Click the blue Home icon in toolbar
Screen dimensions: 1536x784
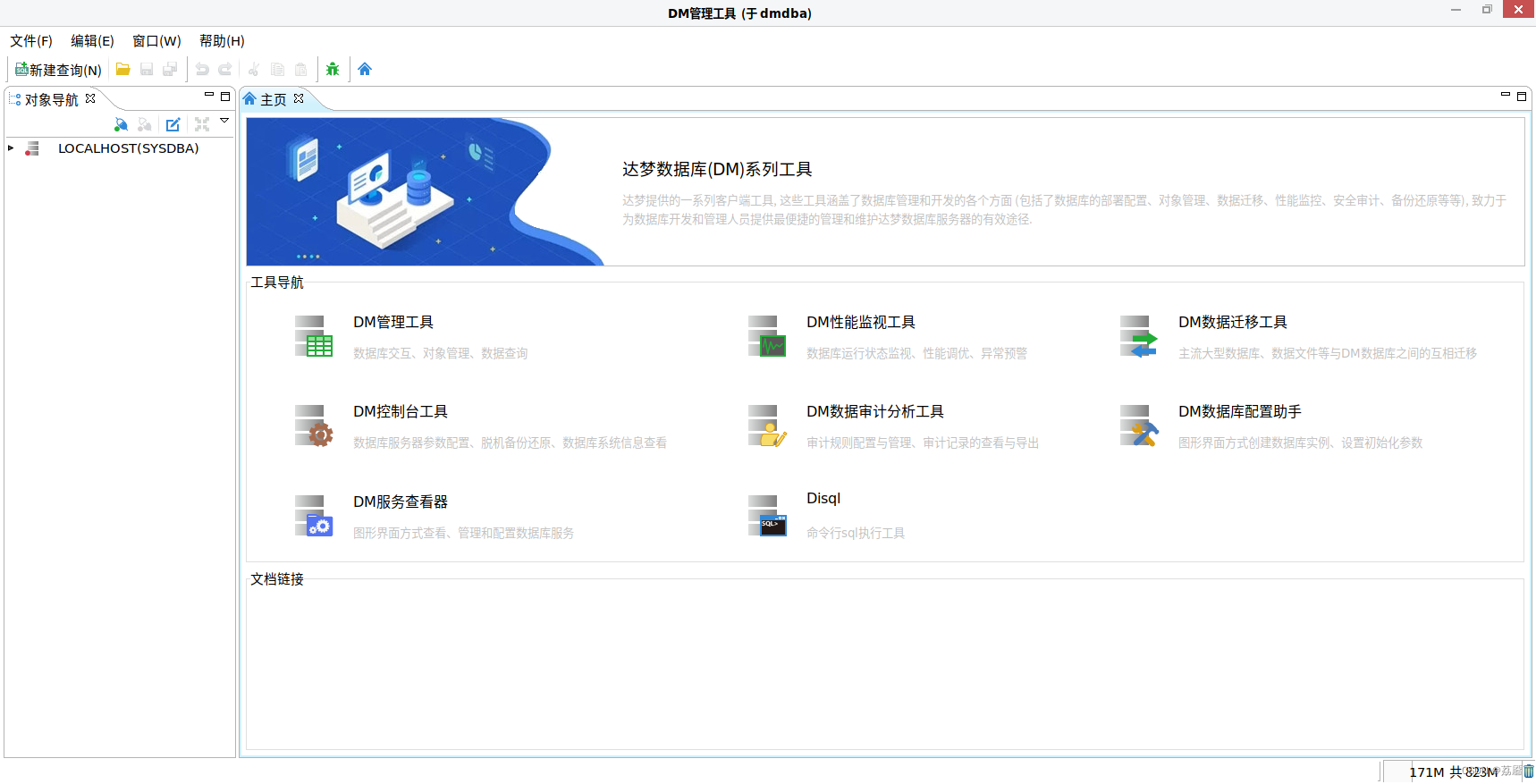(365, 69)
